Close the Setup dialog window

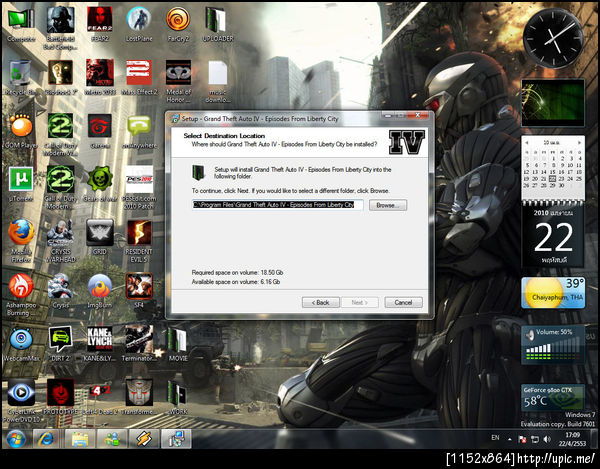pyautogui.click(x=418, y=115)
